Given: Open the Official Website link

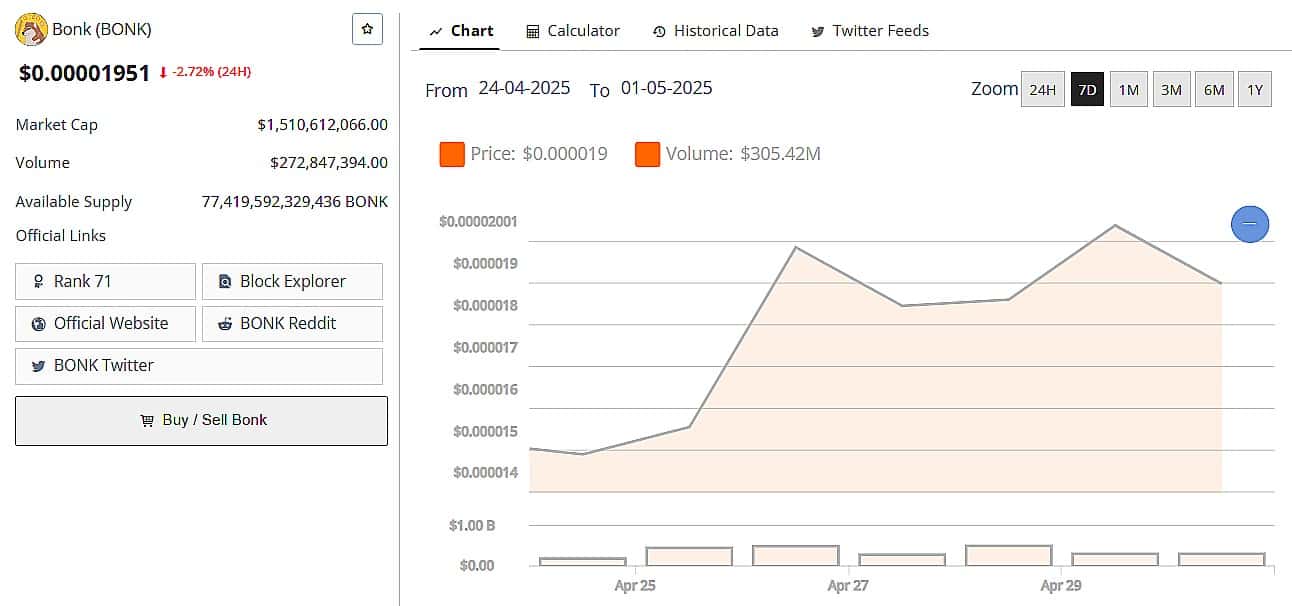Looking at the screenshot, I should click(105, 323).
